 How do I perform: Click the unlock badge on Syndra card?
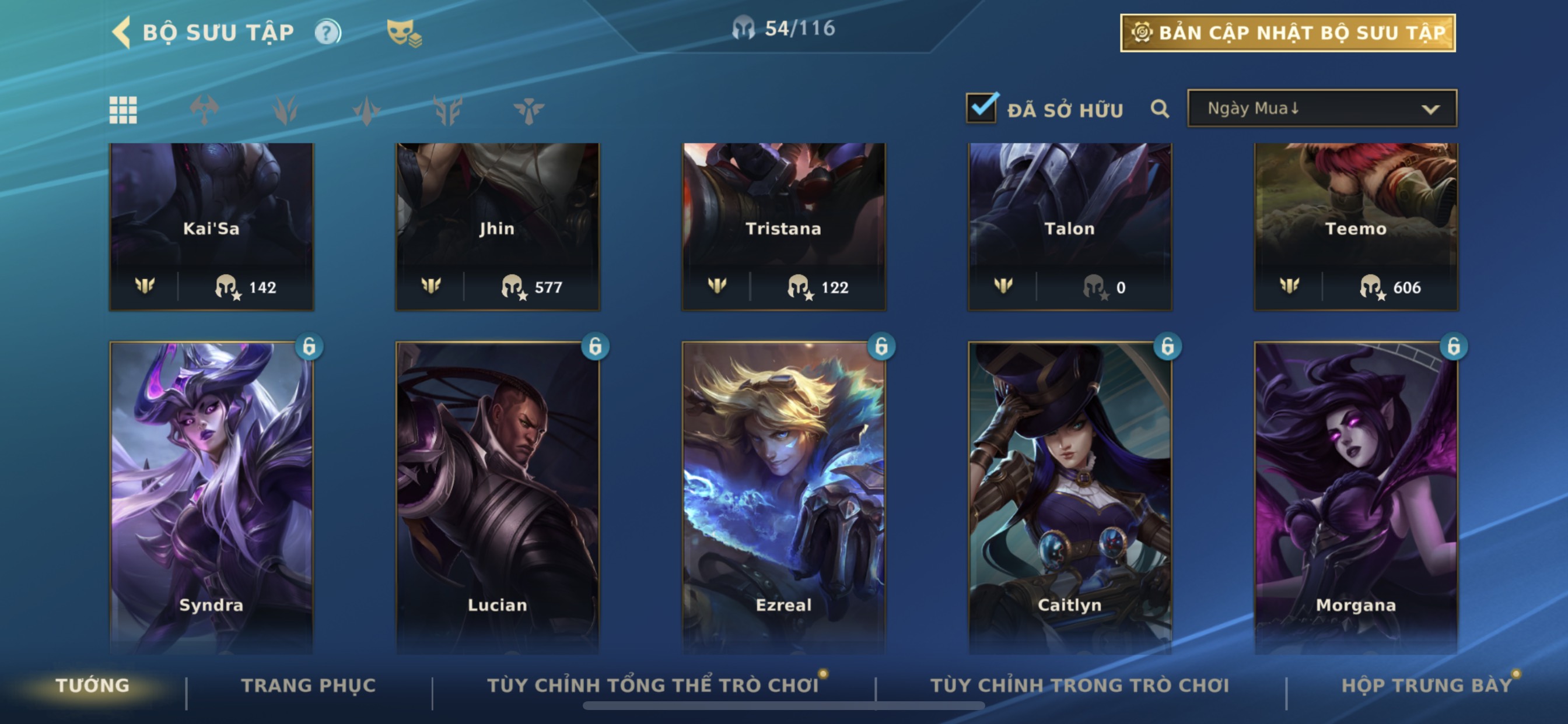coord(309,346)
